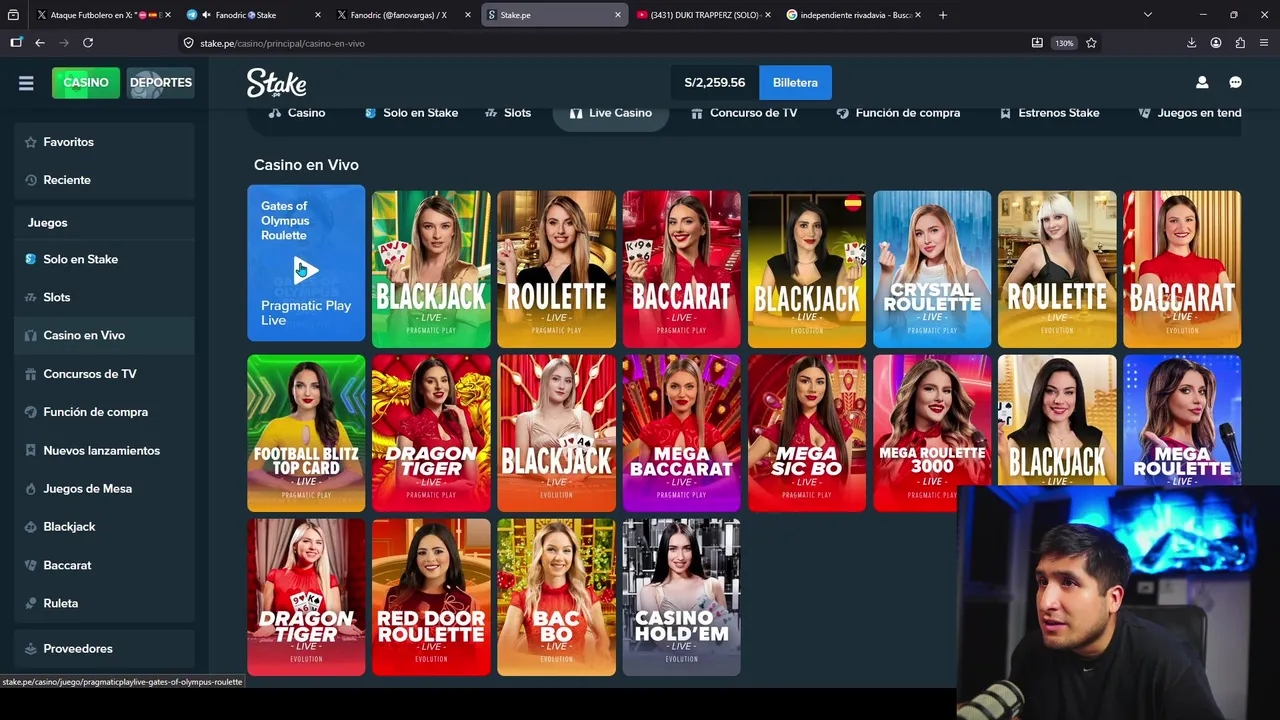Open Función de compra in sidebar
The image size is (1280, 720).
[x=104, y=412]
